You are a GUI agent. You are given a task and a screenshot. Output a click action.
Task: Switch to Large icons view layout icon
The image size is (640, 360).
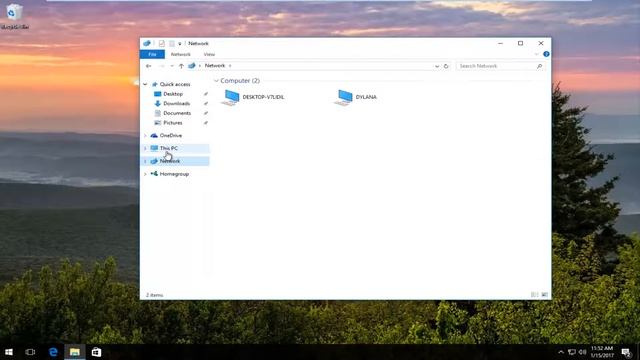[544, 295]
